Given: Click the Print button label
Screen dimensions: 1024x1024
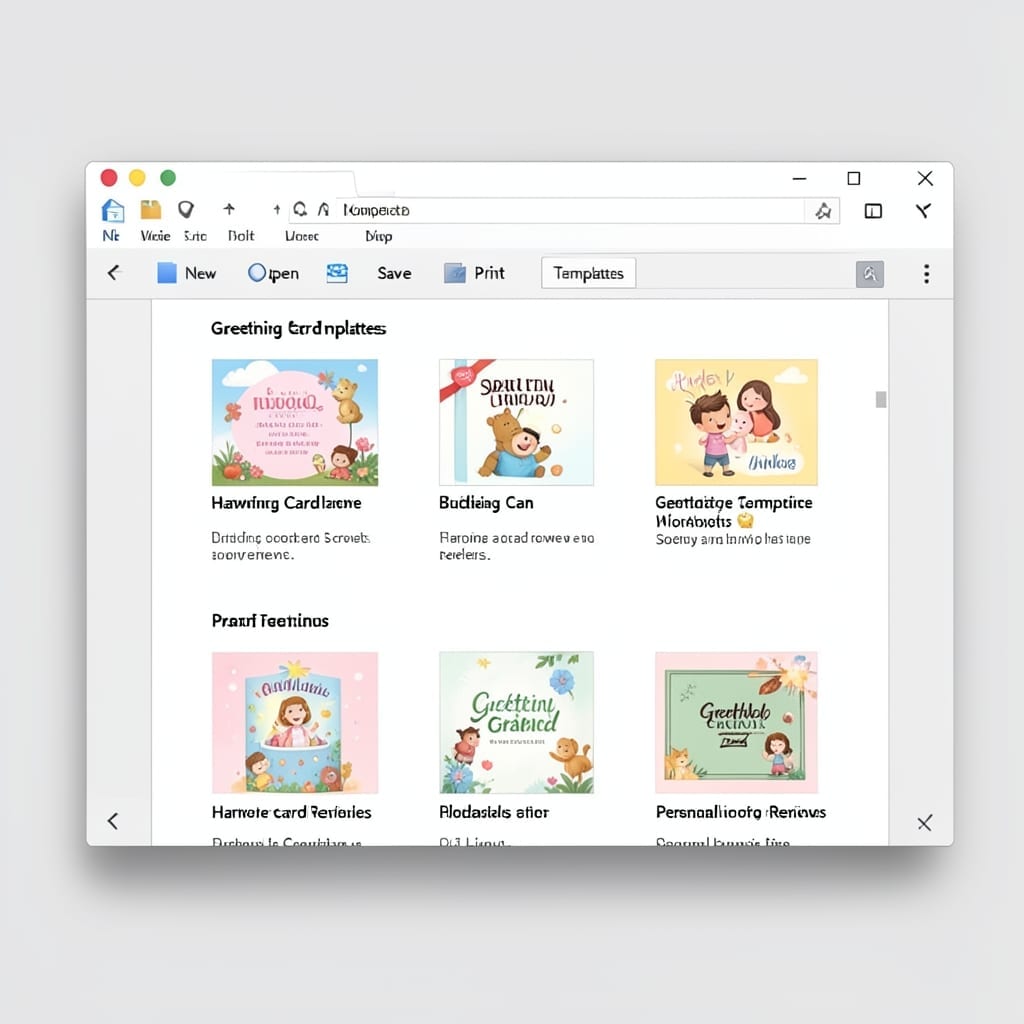Looking at the screenshot, I should (489, 273).
